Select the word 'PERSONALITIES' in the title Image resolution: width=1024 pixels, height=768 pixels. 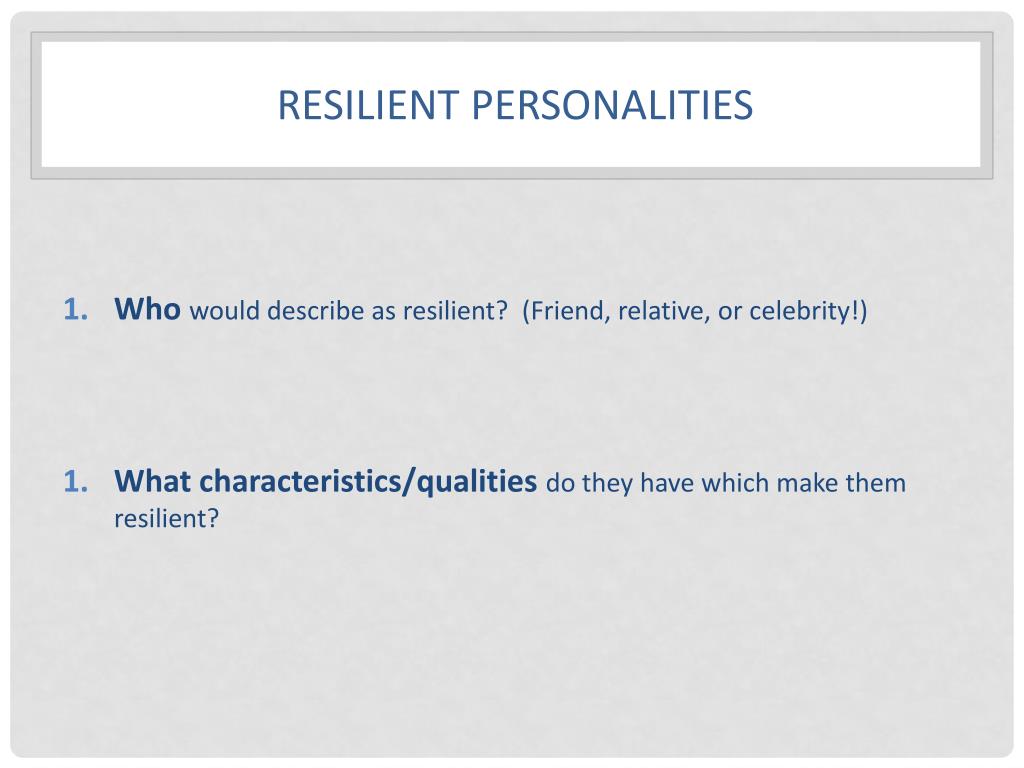[x=612, y=105]
